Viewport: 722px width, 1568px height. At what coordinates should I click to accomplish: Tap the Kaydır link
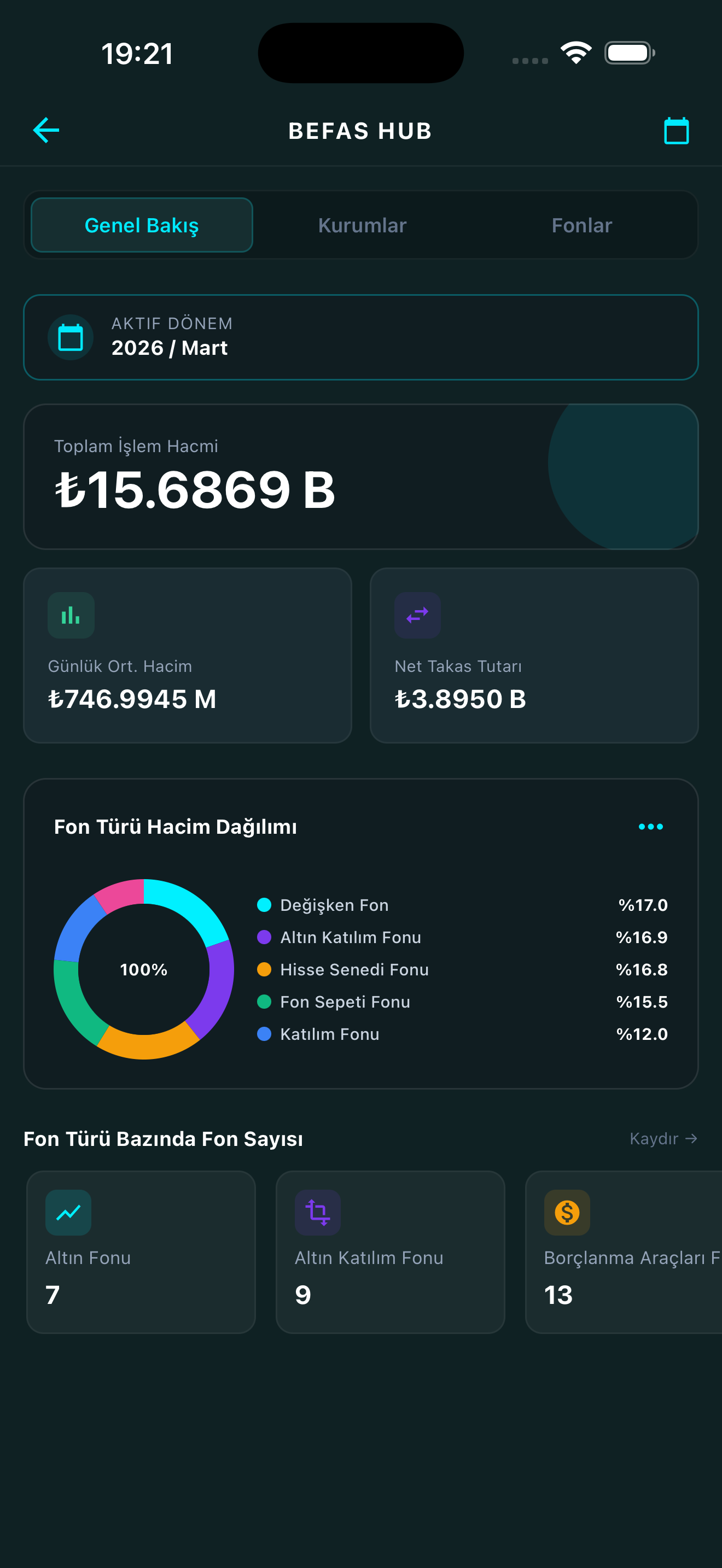pos(663,1138)
